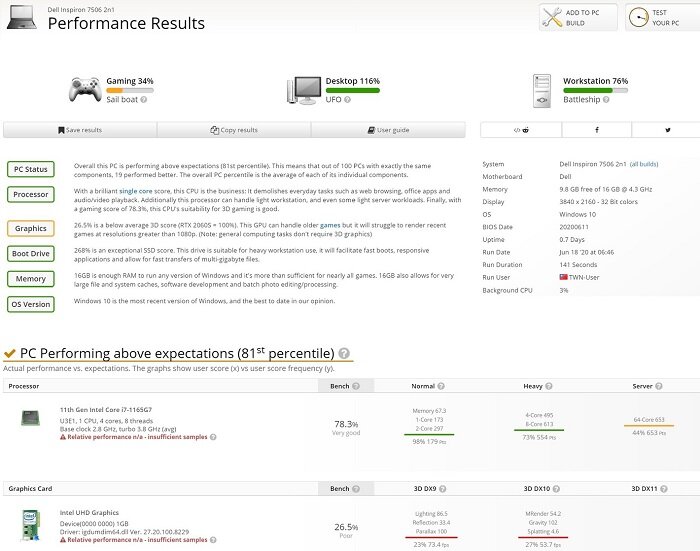Image resolution: width=700 pixels, height=551 pixels.
Task: Click the Test Your PC clock icon
Action: [638, 17]
